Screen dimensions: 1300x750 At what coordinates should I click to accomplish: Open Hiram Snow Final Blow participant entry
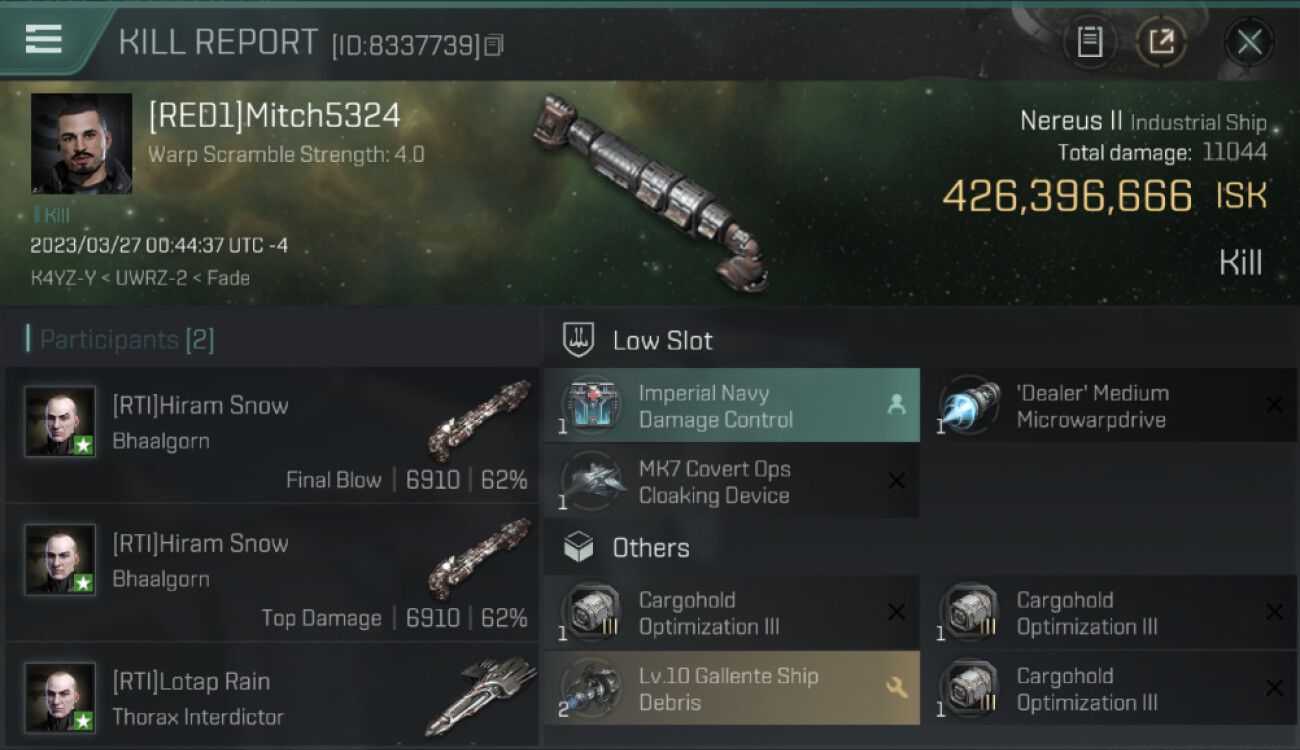tap(272, 435)
